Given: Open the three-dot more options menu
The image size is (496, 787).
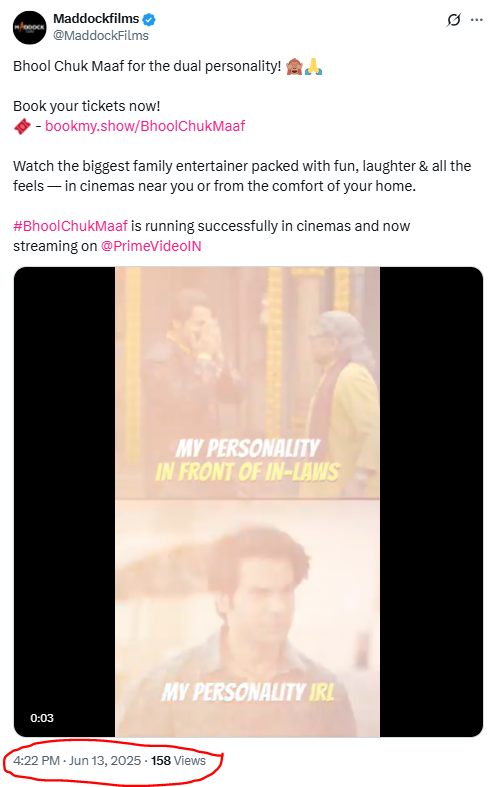Looking at the screenshot, I should (476, 20).
